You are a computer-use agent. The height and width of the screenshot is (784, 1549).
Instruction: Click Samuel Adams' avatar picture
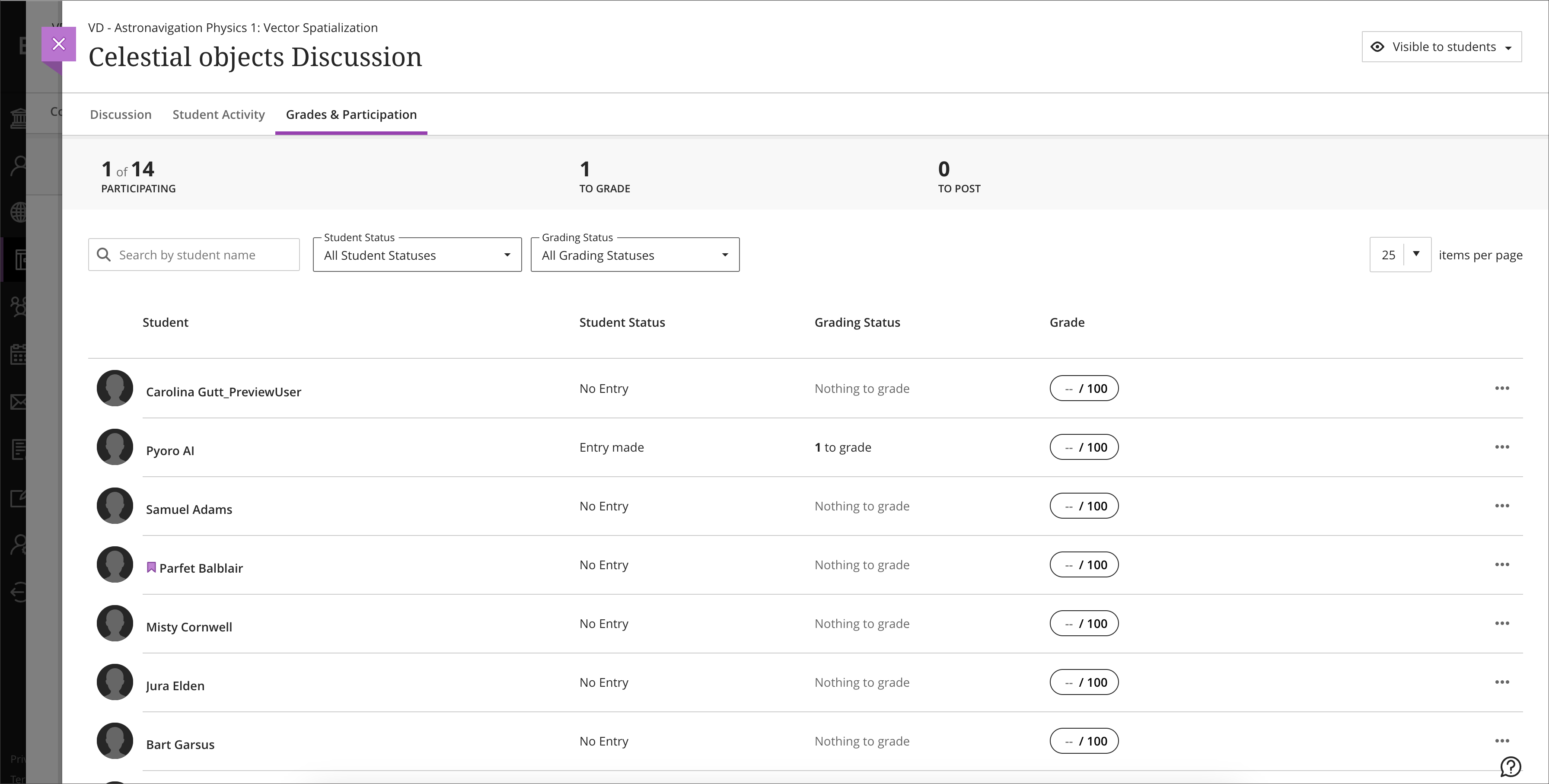point(115,506)
